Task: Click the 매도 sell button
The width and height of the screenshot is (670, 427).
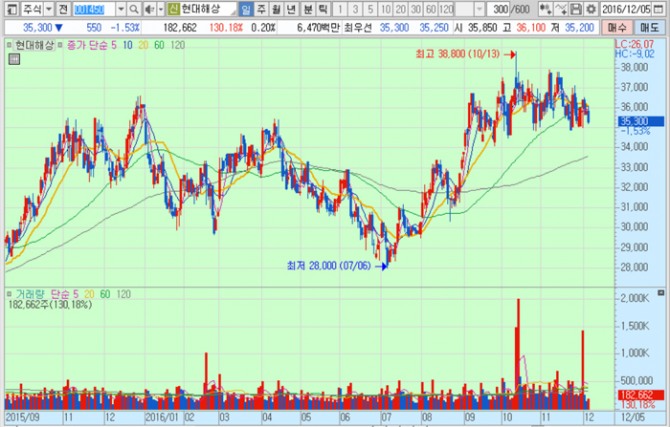Action: coord(651,28)
